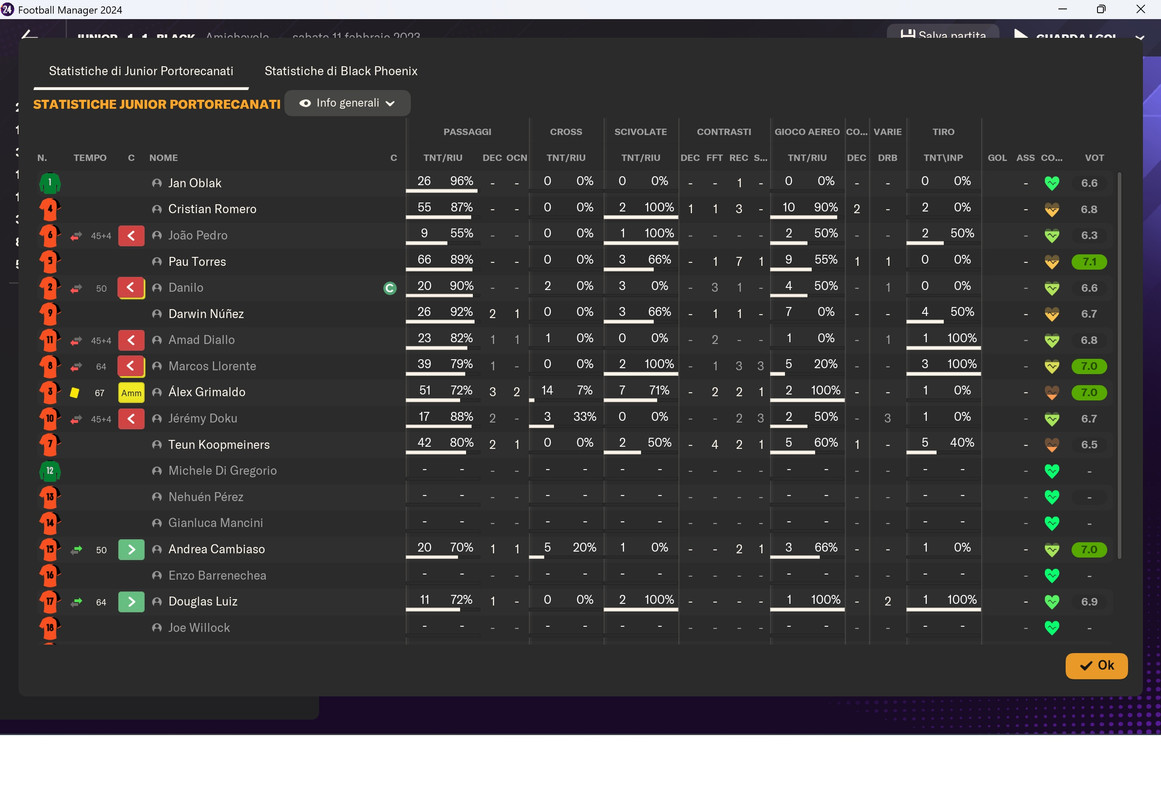Viewport: 1161px width, 800px height.
Task: Click the yellow Amm badge on Álex Grimaldo's row
Action: tap(131, 393)
